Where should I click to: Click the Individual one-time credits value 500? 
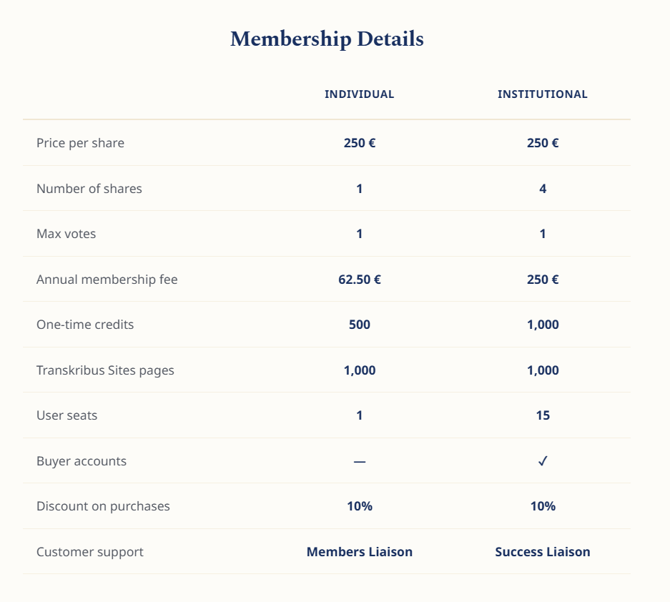tap(359, 325)
